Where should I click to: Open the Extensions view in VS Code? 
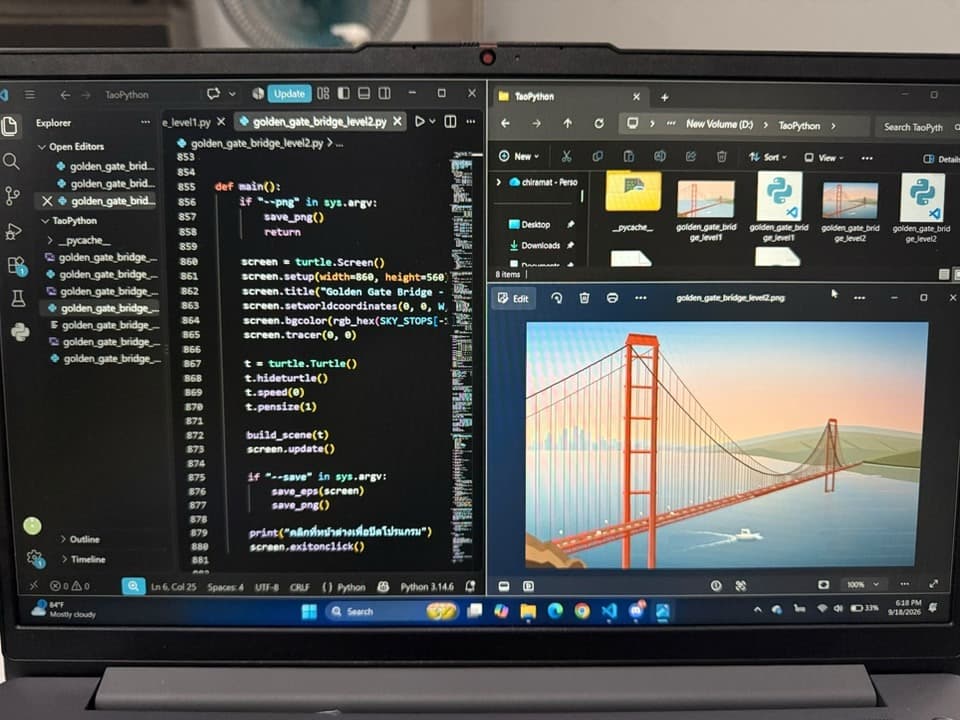point(17,266)
